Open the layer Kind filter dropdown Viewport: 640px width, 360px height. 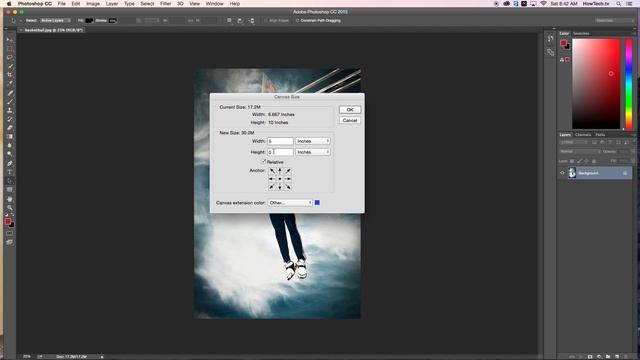point(573,142)
